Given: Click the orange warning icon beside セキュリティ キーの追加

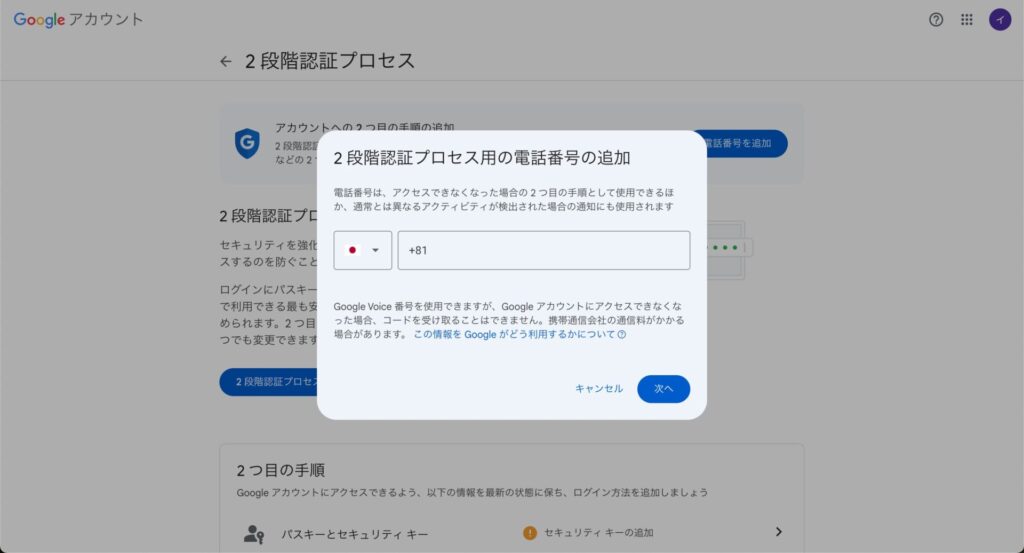Looking at the screenshot, I should [x=530, y=533].
